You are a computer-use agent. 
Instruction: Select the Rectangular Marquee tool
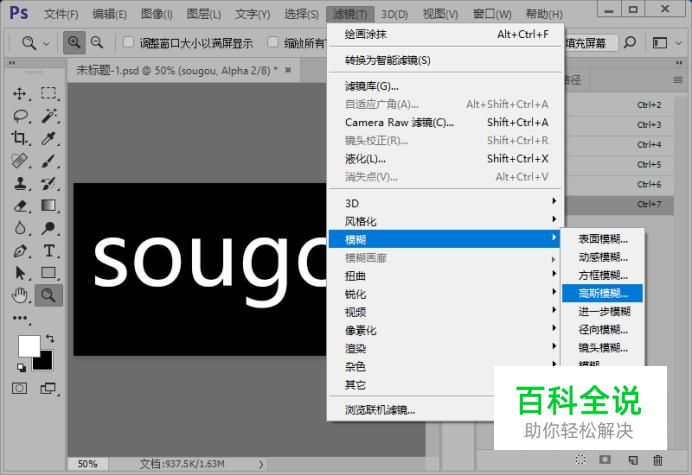pyautogui.click(x=49, y=94)
